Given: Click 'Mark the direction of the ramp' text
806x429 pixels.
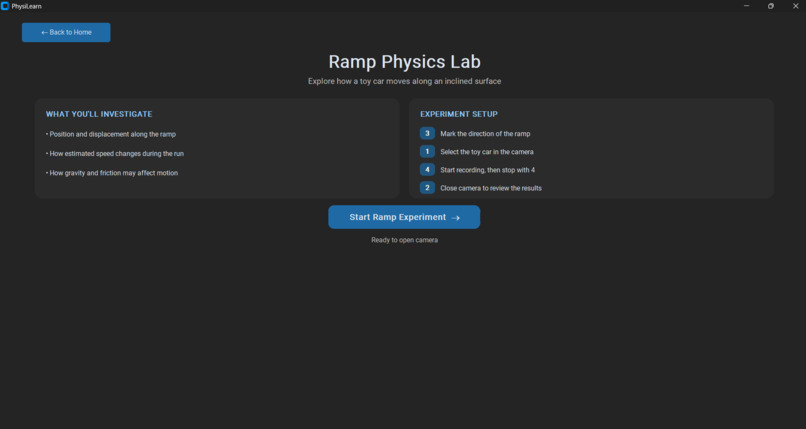Looking at the screenshot, I should (485, 134).
